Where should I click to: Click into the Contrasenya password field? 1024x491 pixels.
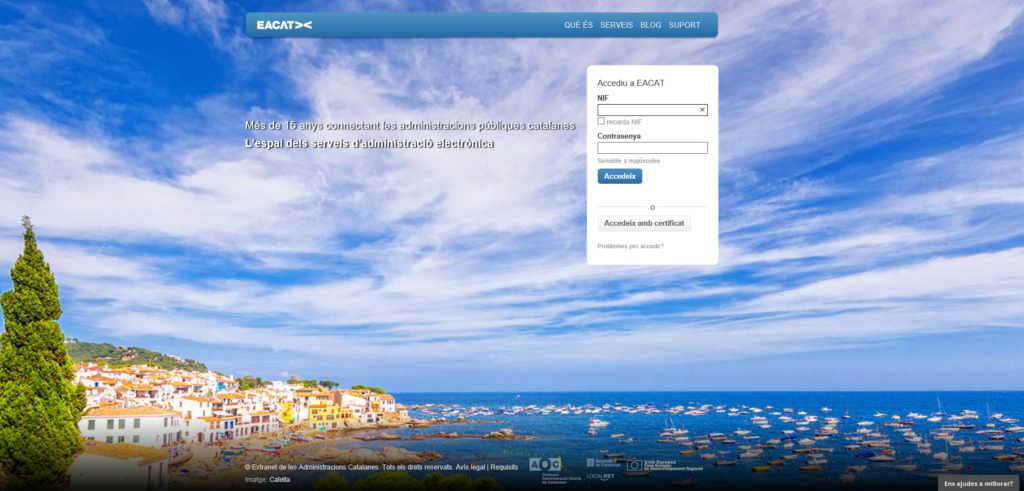pyautogui.click(x=652, y=148)
